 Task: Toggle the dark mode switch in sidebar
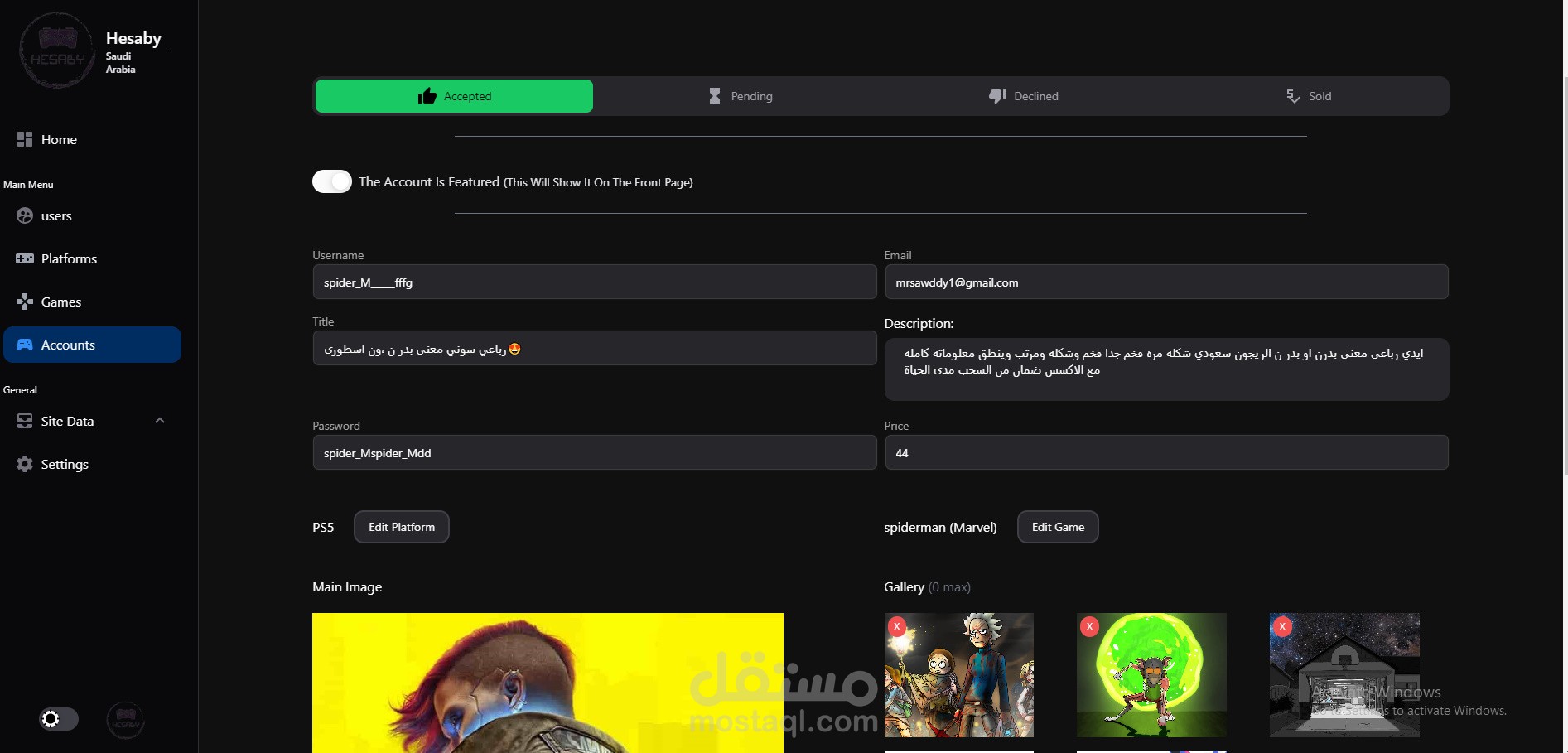coord(59,719)
